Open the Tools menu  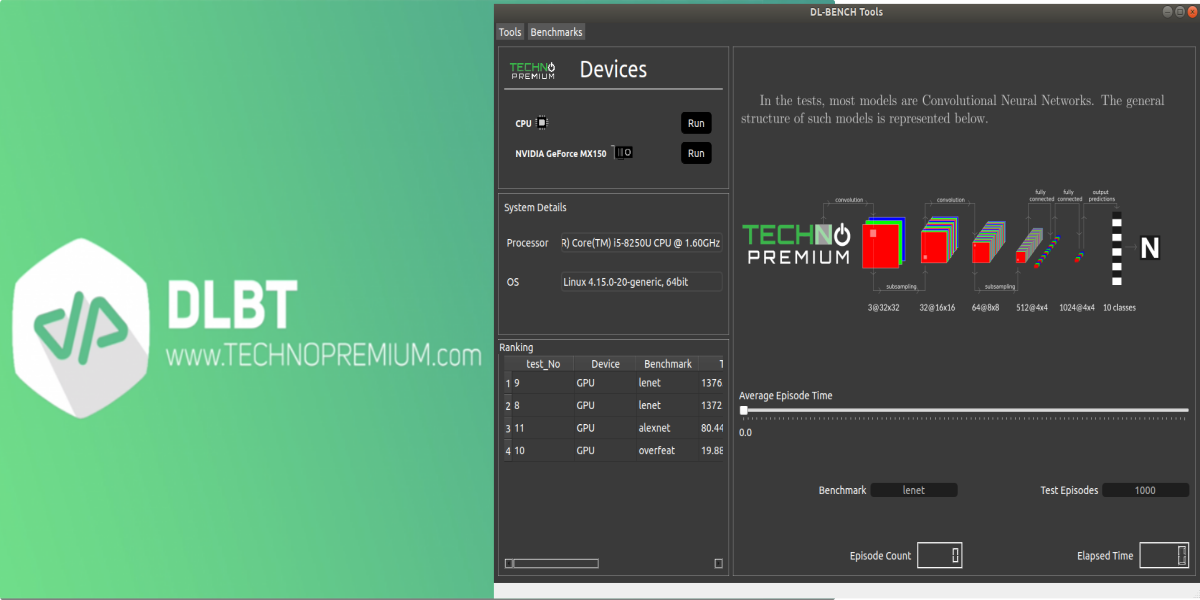510,32
